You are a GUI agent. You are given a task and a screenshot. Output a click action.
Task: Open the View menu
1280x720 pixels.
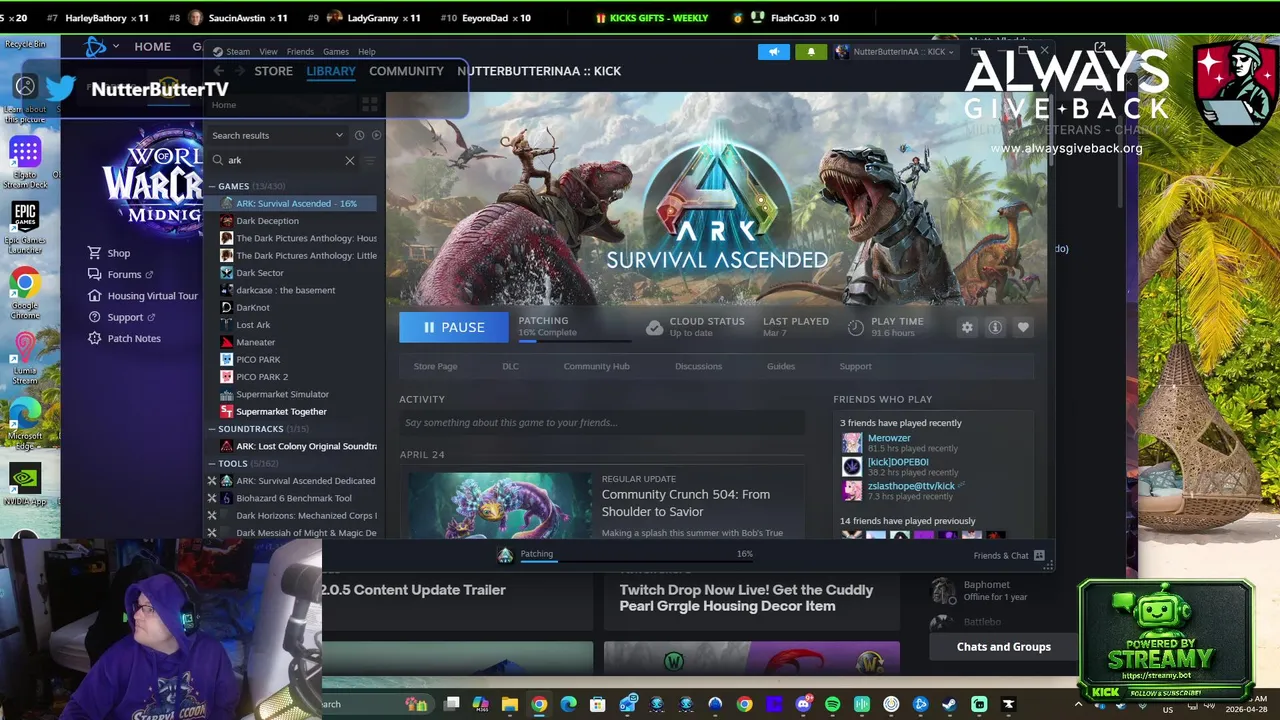[268, 52]
